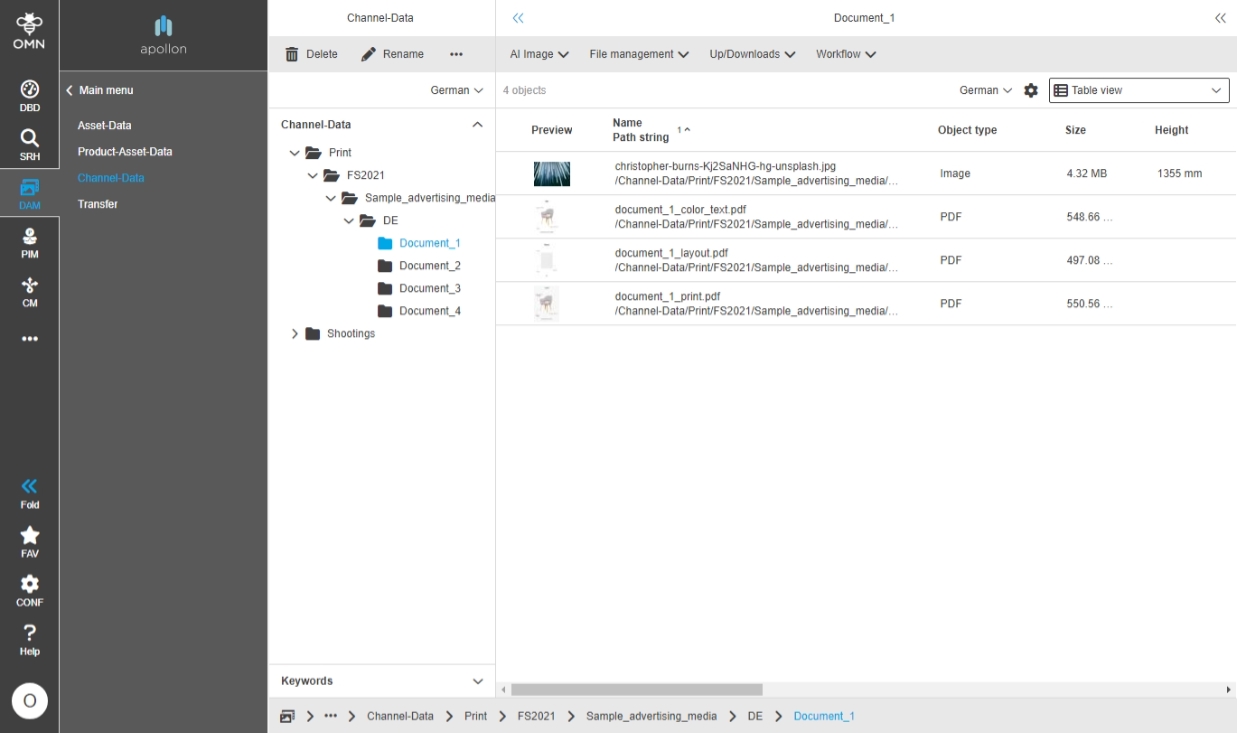
Task: Open File management menu
Action: click(639, 54)
